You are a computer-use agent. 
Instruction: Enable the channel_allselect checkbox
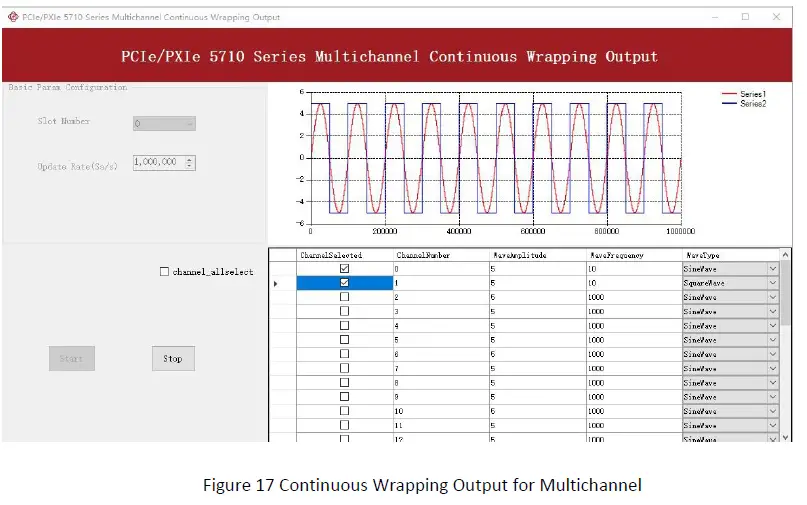pos(164,271)
